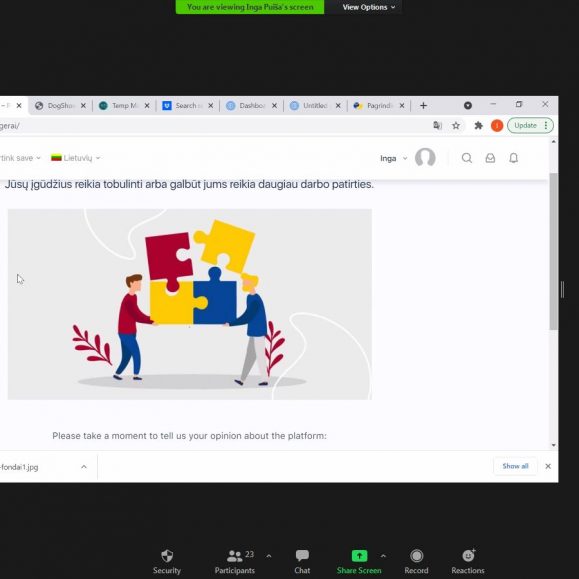Open a new browser tab

coord(423,106)
